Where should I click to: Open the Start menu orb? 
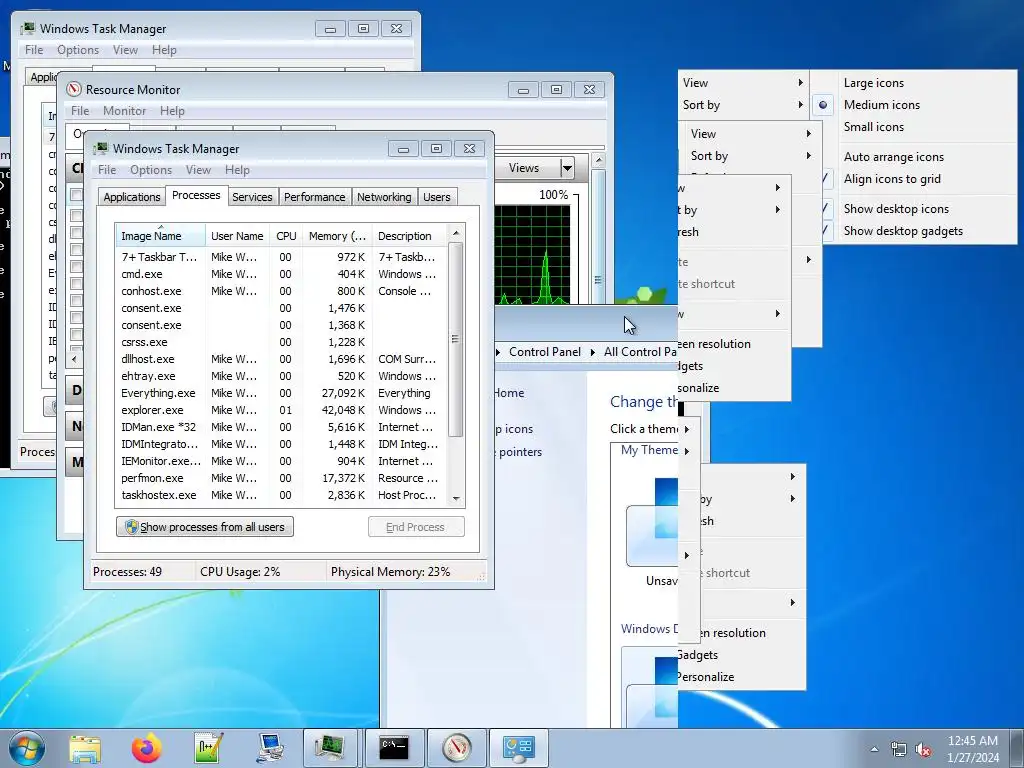(x=26, y=748)
